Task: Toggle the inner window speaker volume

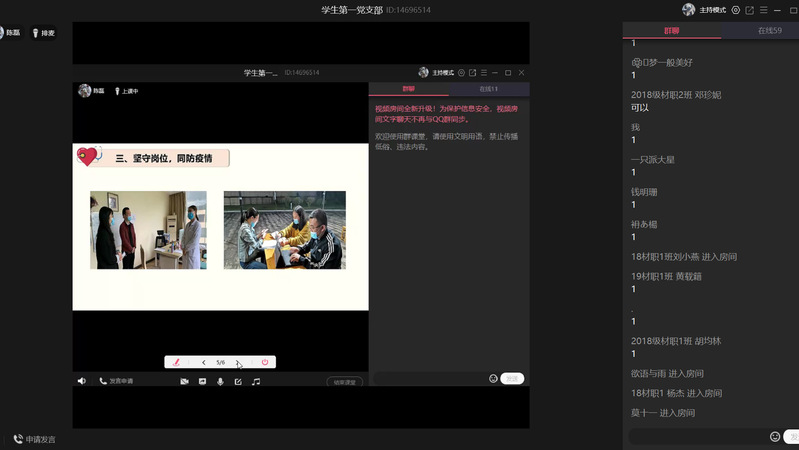Action: coord(82,381)
